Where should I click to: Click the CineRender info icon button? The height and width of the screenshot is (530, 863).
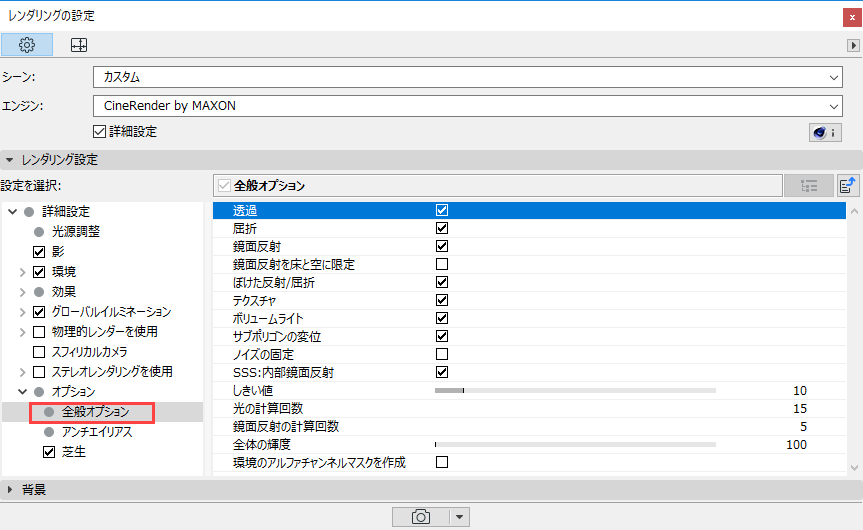click(x=825, y=133)
